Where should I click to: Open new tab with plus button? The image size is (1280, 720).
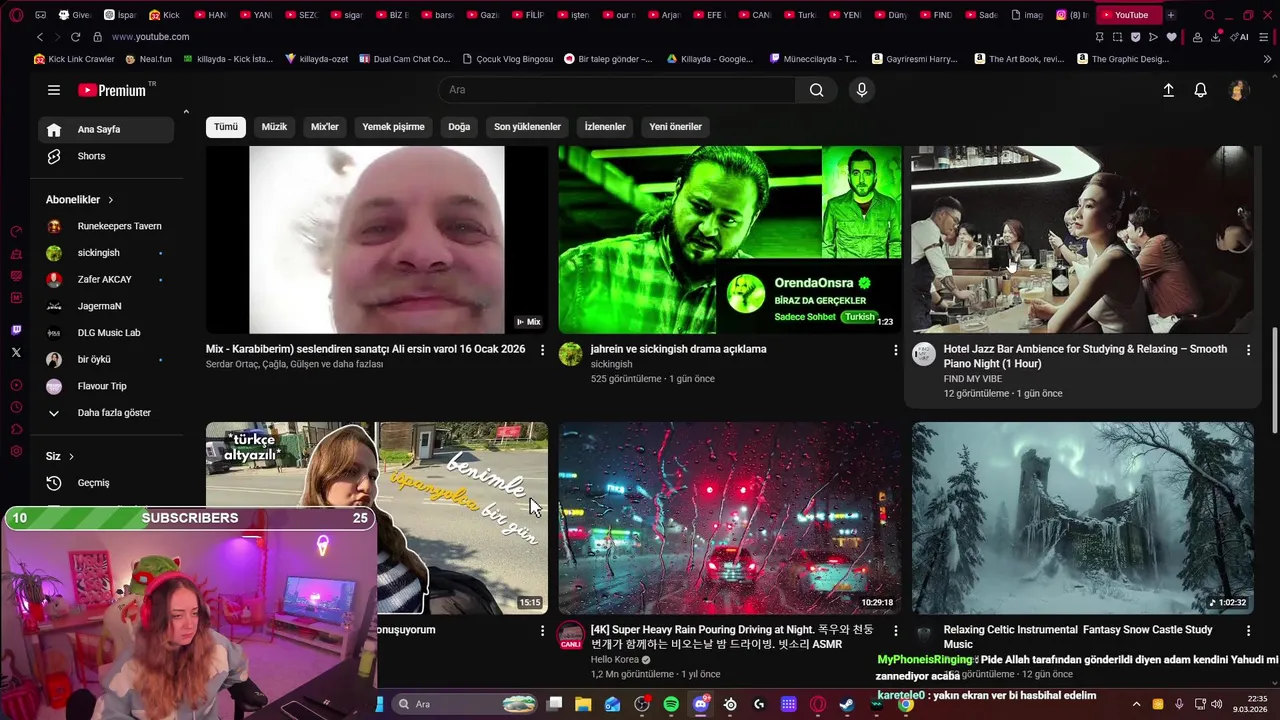coord(1171,15)
